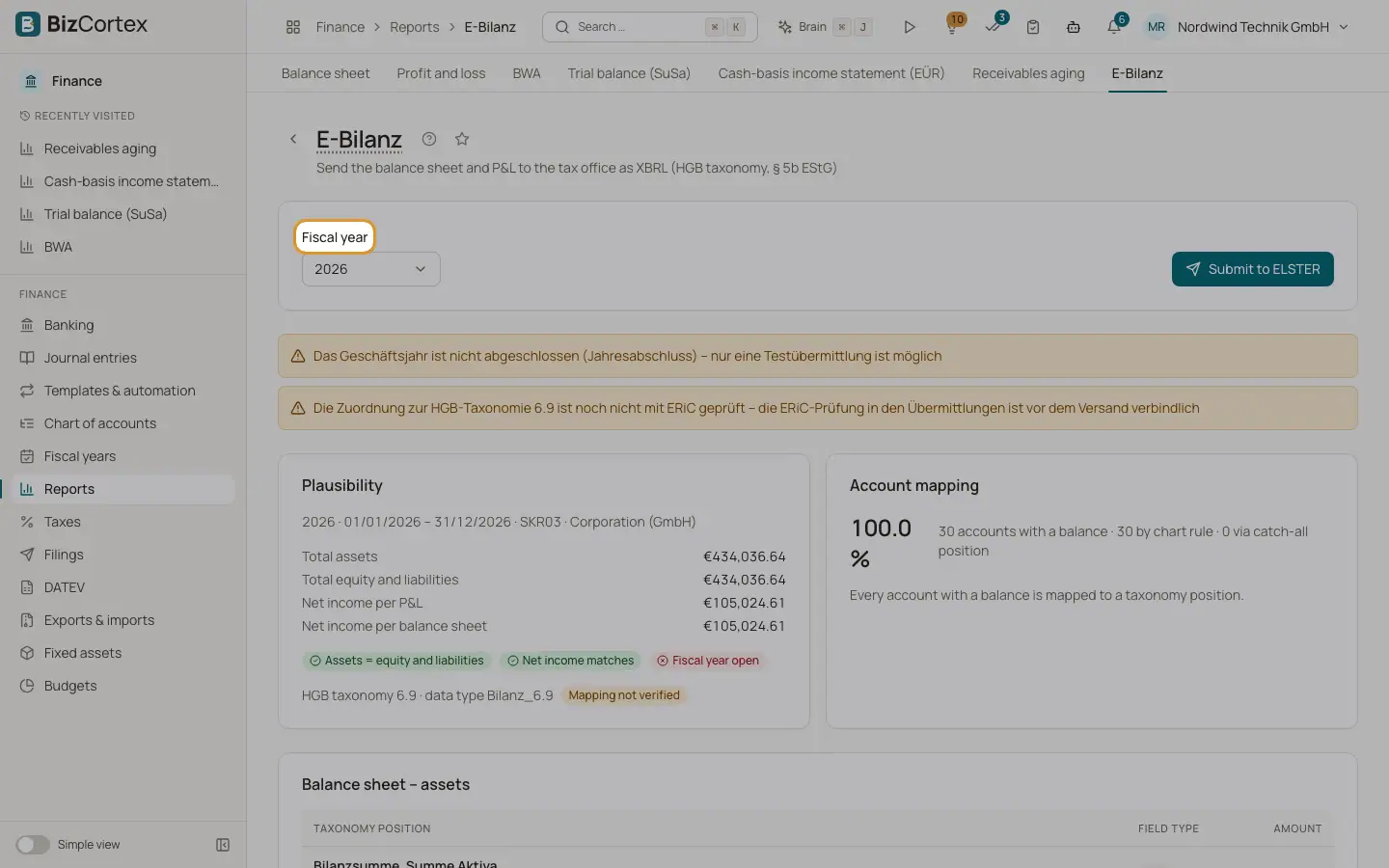Open the apps grid icon
This screenshot has height=868, width=1389.
293,27
